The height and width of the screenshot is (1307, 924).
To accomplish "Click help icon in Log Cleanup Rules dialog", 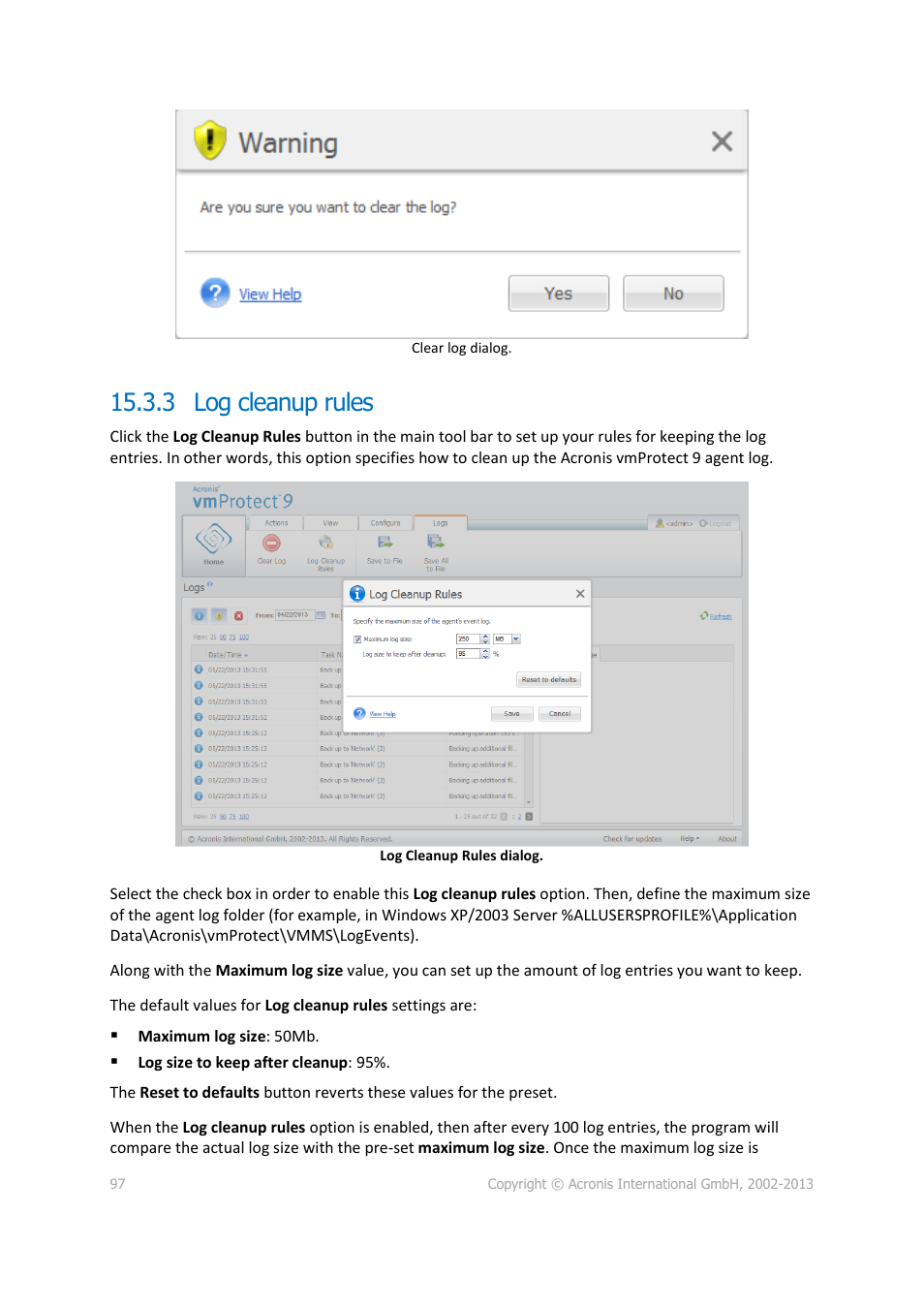I will coord(359,714).
